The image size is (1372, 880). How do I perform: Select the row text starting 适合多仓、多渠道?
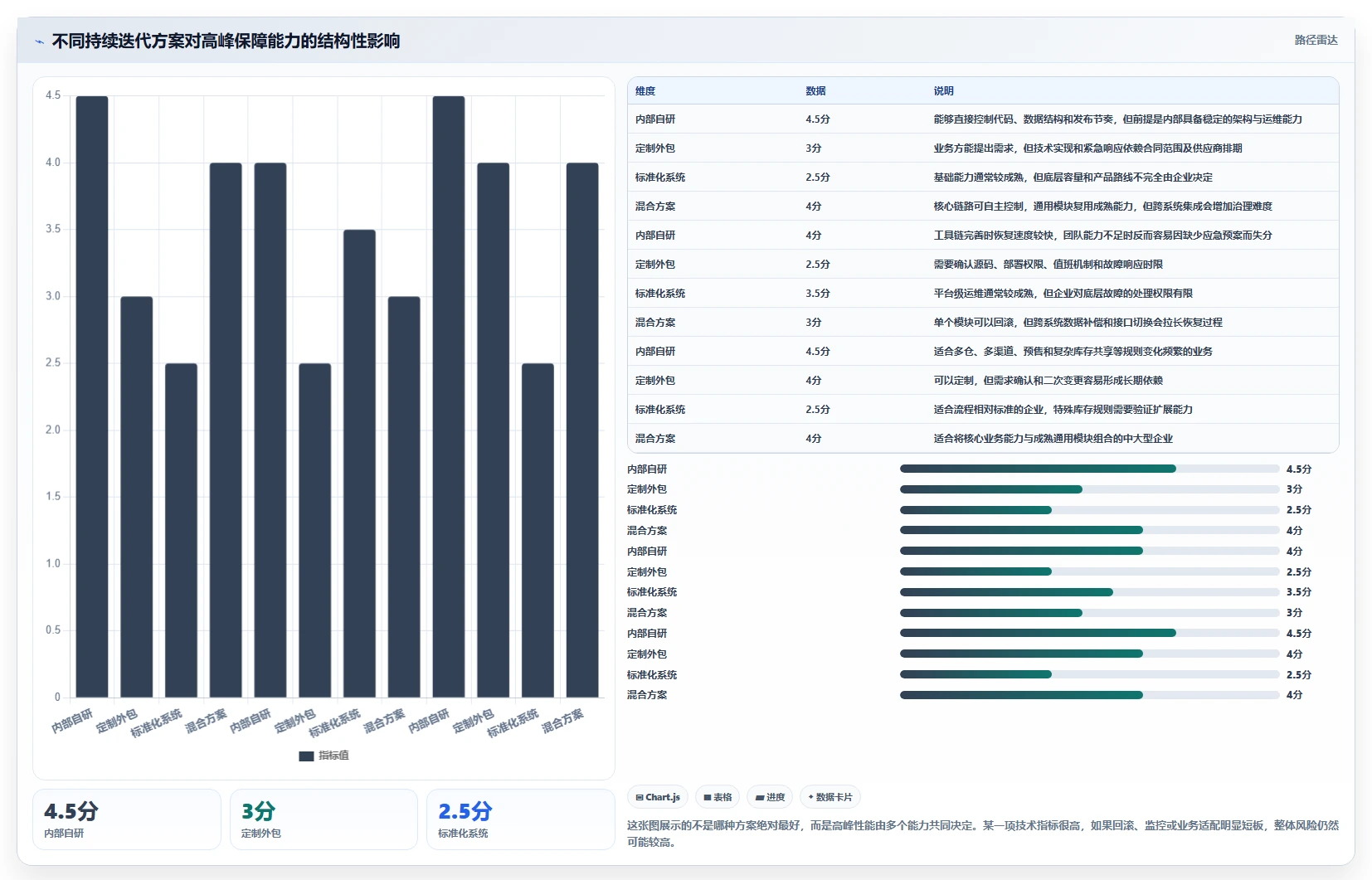[x=1073, y=352]
